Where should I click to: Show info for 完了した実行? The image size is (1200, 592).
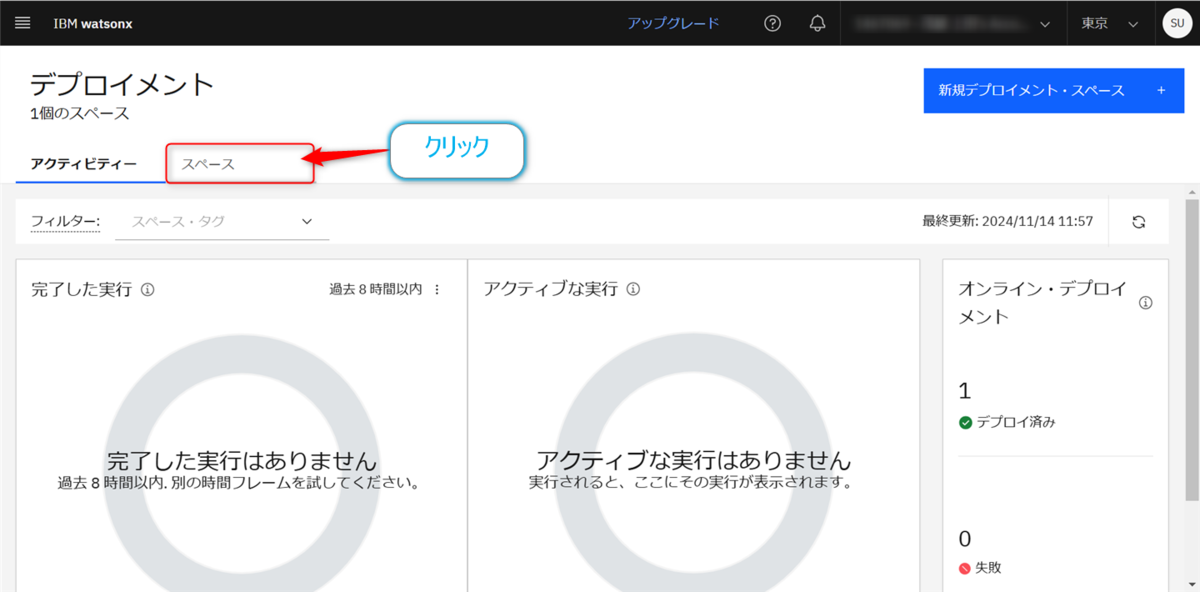(147, 290)
